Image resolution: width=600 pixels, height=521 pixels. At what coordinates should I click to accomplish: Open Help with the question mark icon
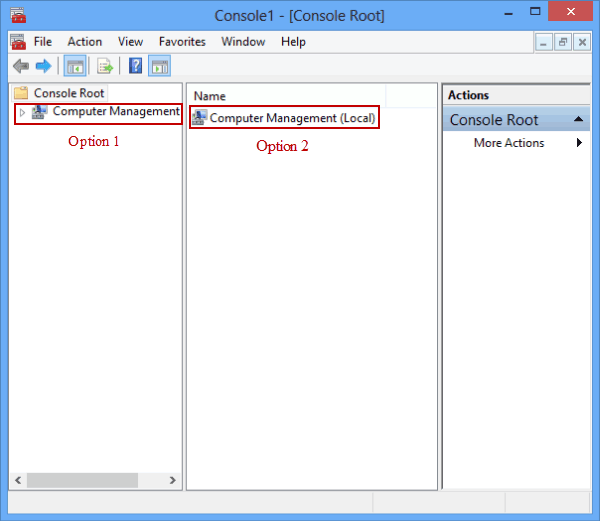point(135,66)
